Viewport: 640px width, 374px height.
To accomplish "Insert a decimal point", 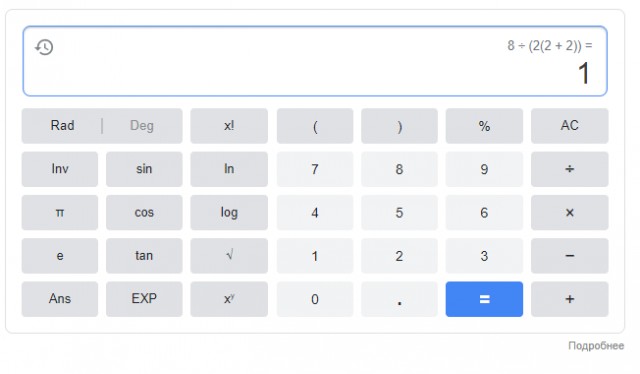I will [x=399, y=299].
